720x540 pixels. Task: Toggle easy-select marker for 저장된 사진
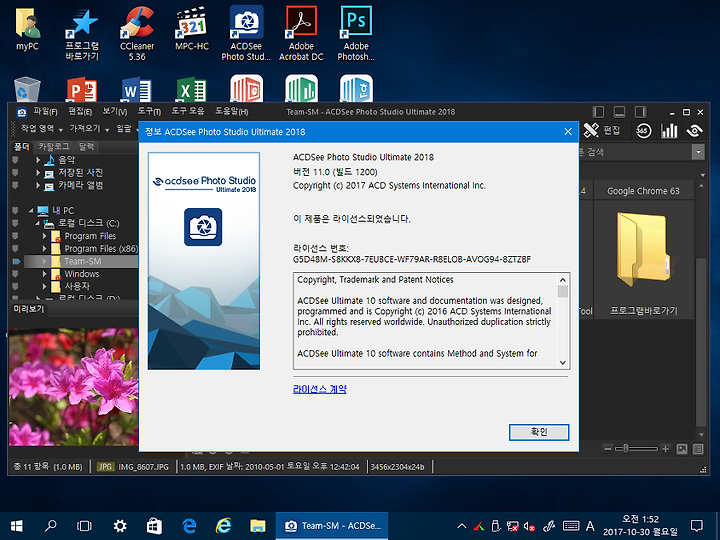[15, 173]
